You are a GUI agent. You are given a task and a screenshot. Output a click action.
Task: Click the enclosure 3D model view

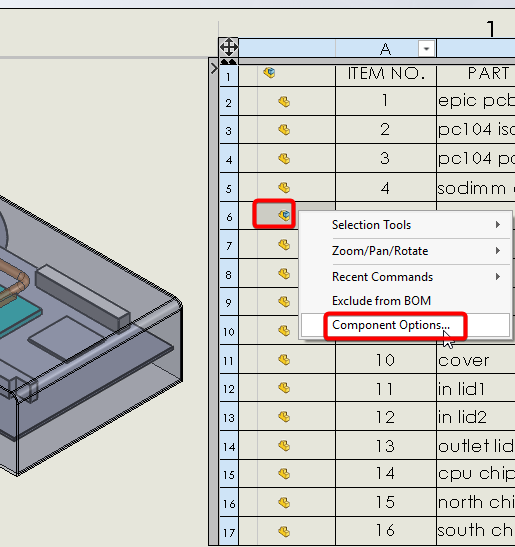(x=91, y=335)
